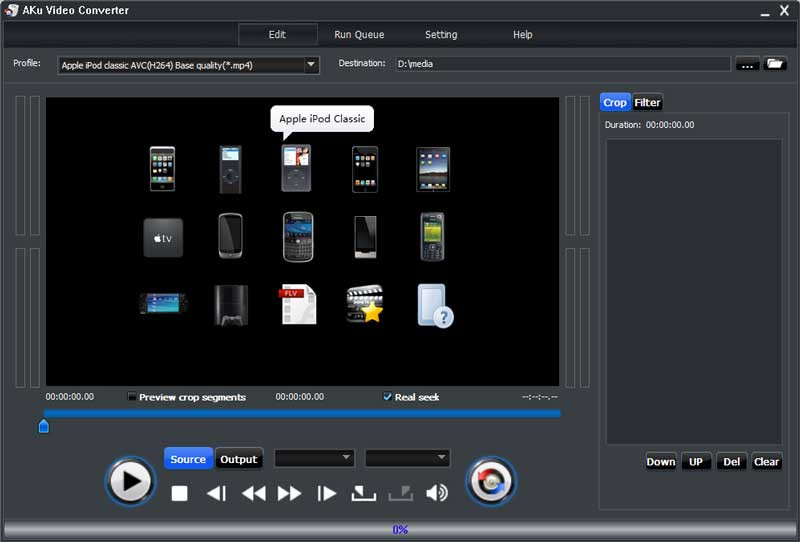Screen dimensions: 800x542
Task: Open the Profile dropdown list
Action: pyautogui.click(x=311, y=65)
